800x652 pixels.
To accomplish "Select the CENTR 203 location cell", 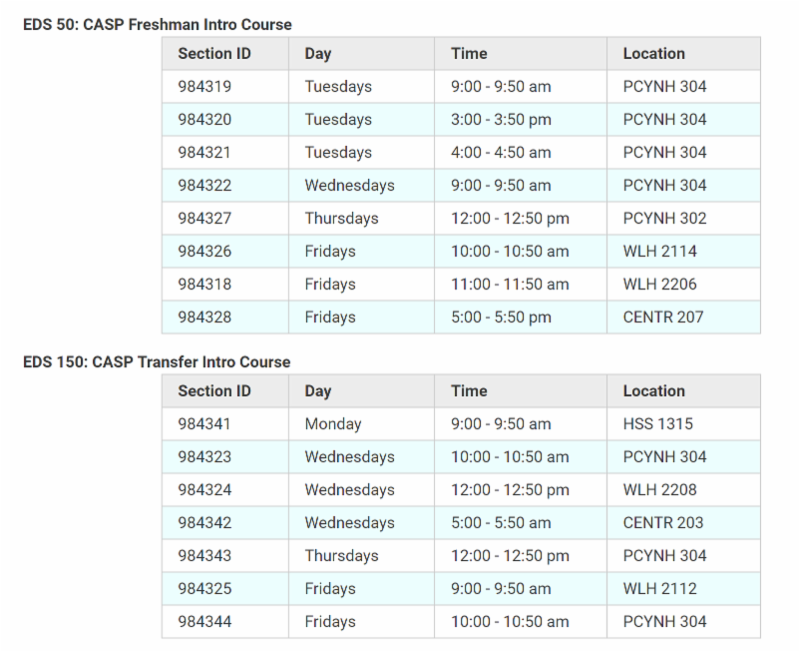I will [x=663, y=523].
